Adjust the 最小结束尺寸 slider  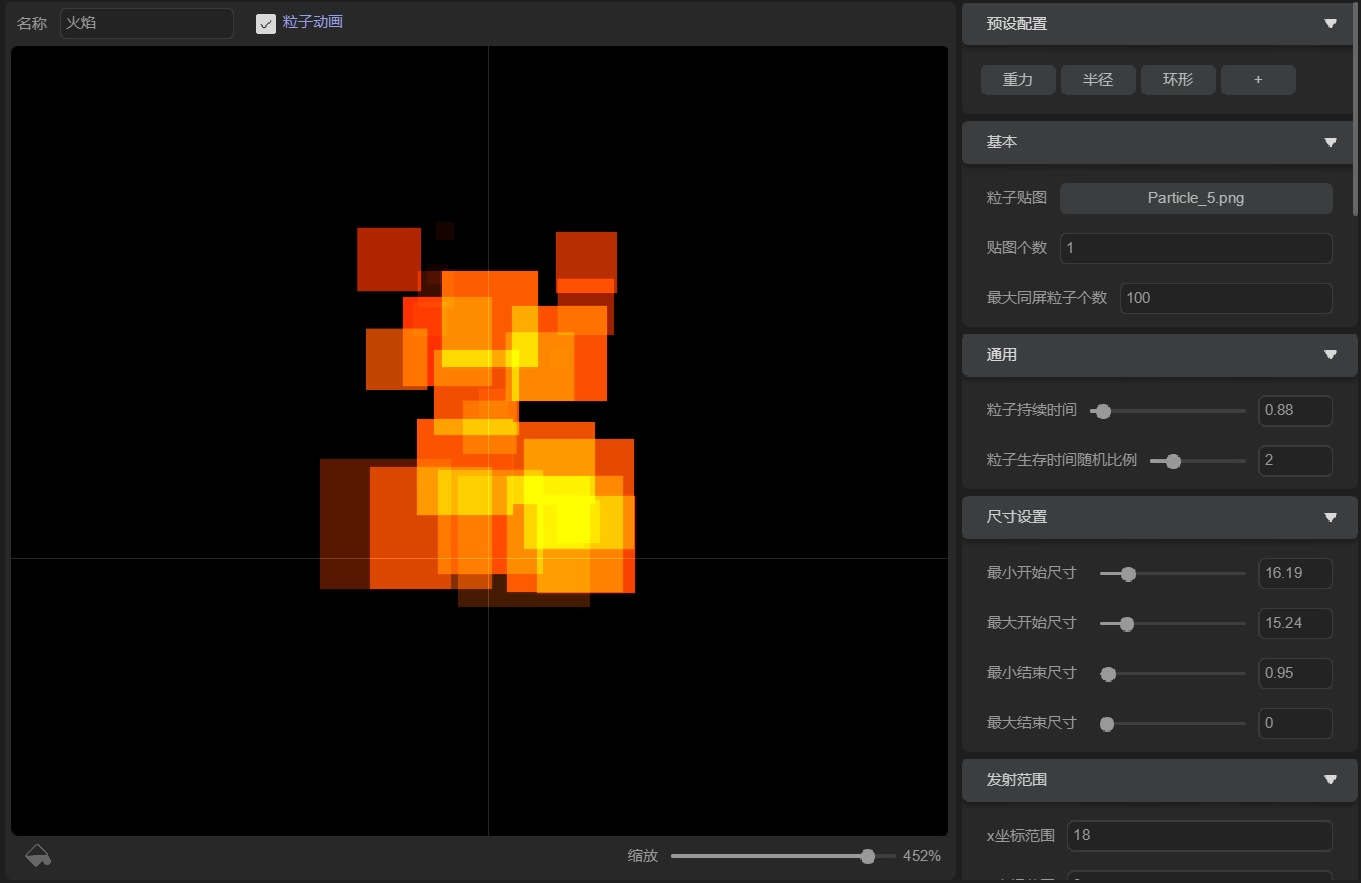(x=1173, y=674)
